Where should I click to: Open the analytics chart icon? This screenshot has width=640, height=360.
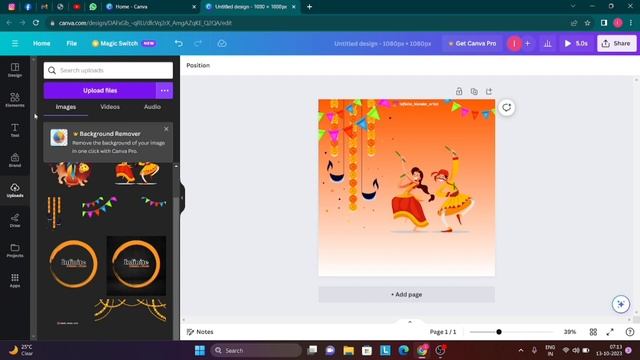click(548, 43)
